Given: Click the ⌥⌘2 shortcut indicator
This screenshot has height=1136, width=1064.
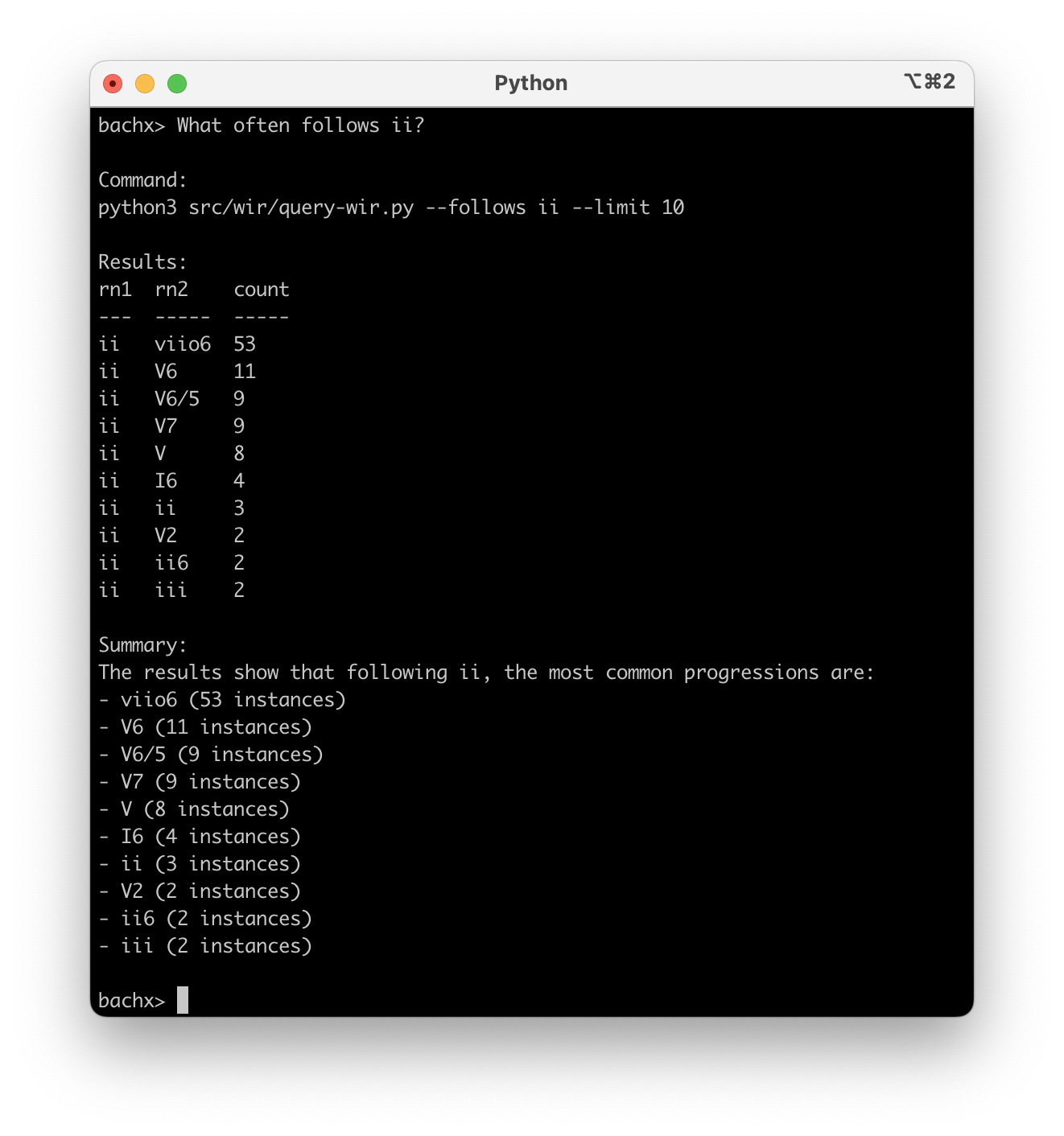Looking at the screenshot, I should click(x=930, y=81).
